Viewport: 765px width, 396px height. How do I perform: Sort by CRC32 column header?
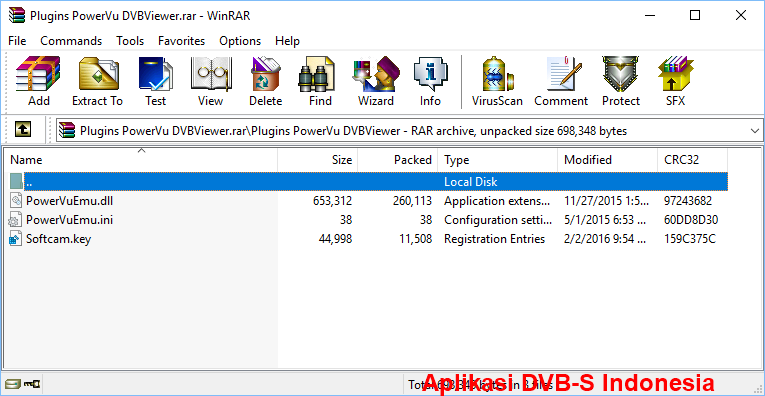(x=692, y=160)
